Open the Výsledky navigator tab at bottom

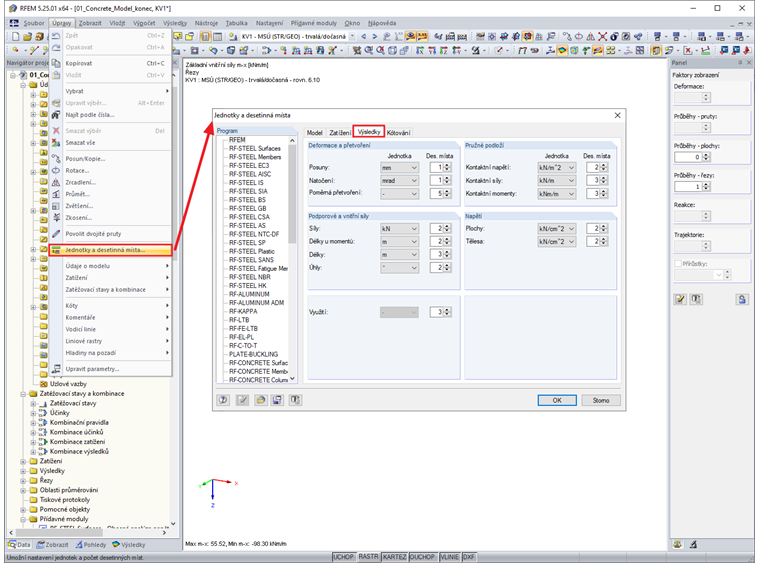(129, 545)
